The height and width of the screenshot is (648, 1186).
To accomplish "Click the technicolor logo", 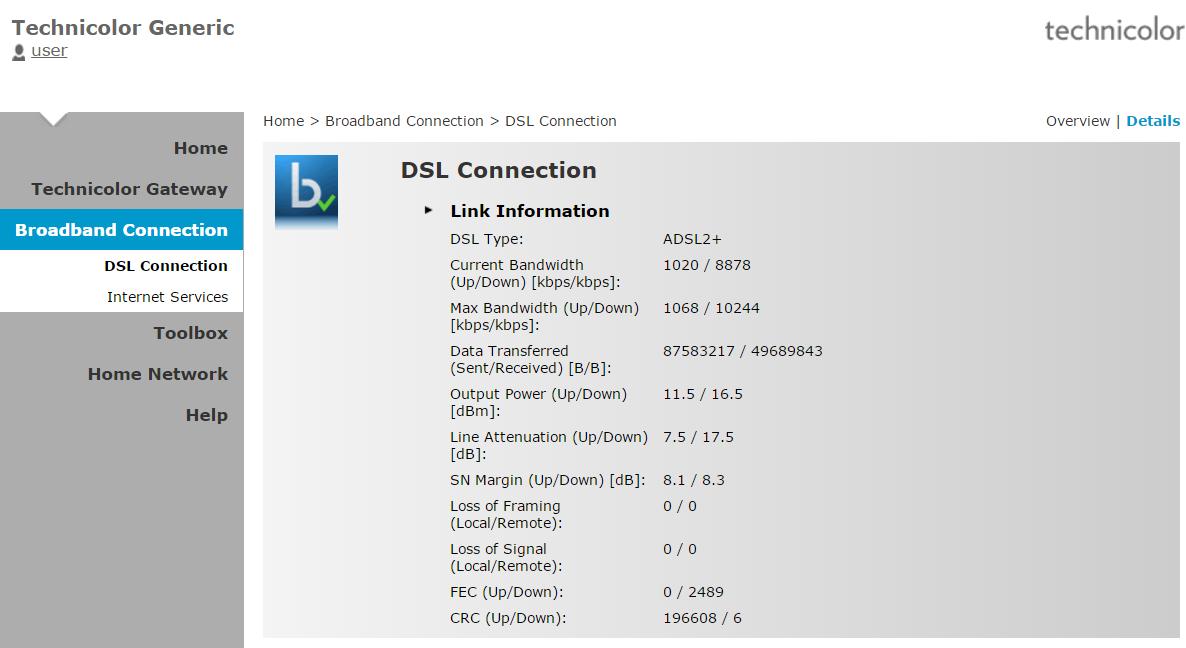I will (x=1114, y=30).
